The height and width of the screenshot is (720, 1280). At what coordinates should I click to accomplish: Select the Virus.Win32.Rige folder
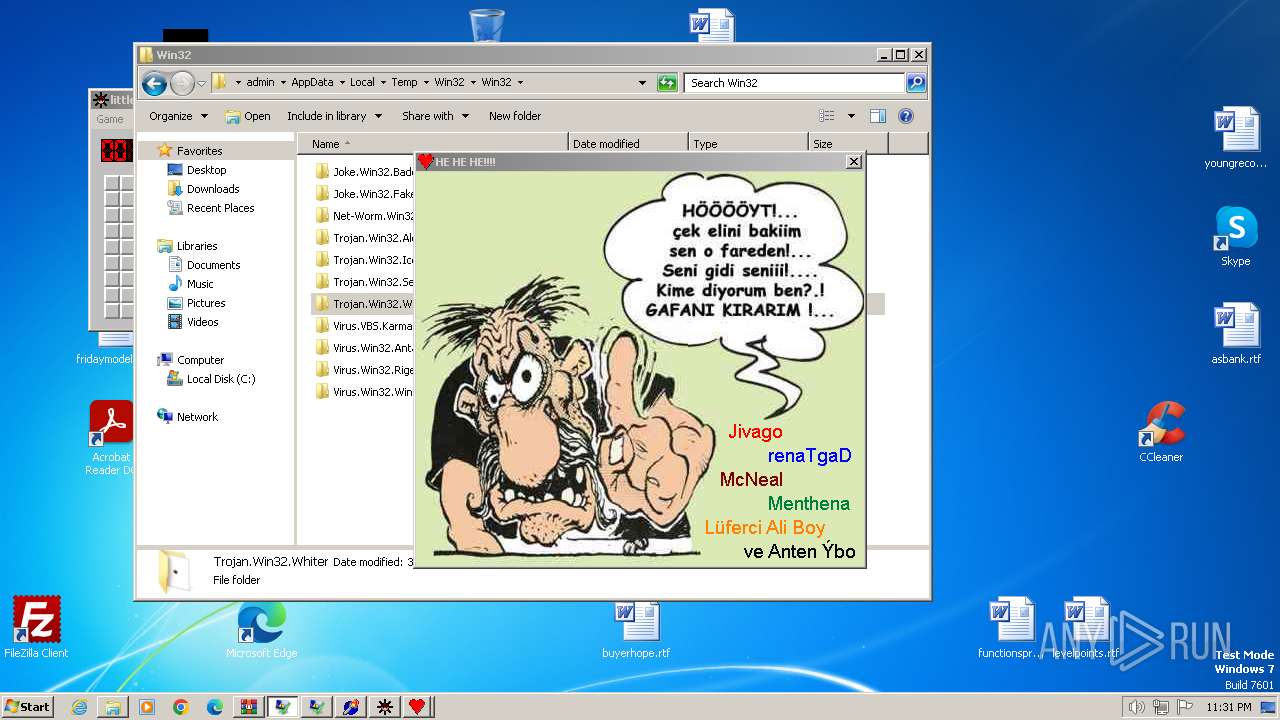[x=364, y=370]
